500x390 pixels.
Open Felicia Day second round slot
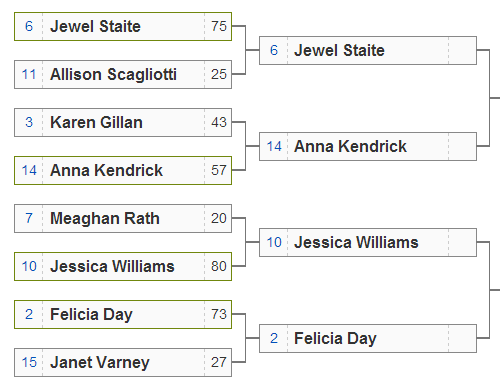[x=368, y=338]
